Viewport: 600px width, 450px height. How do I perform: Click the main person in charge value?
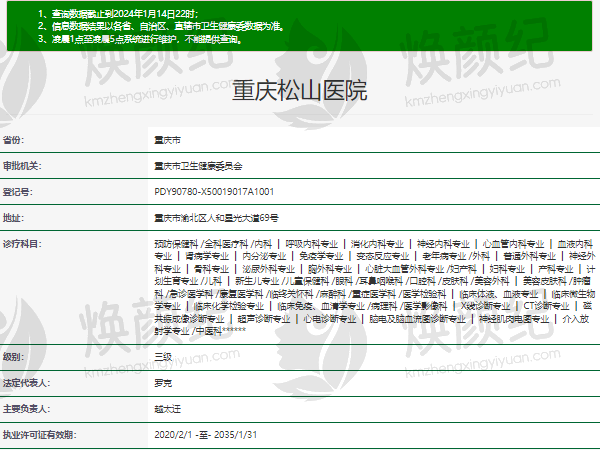coord(168,409)
